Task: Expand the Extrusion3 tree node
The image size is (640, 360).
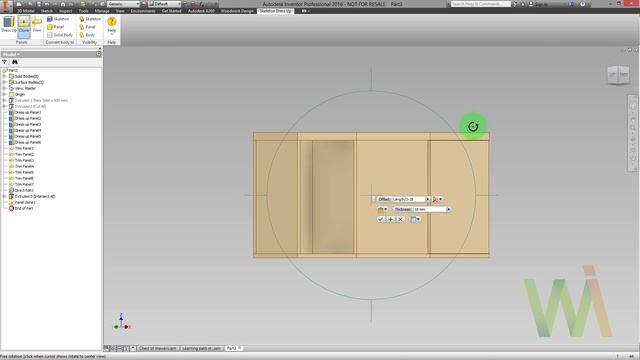Action: [x=4, y=196]
